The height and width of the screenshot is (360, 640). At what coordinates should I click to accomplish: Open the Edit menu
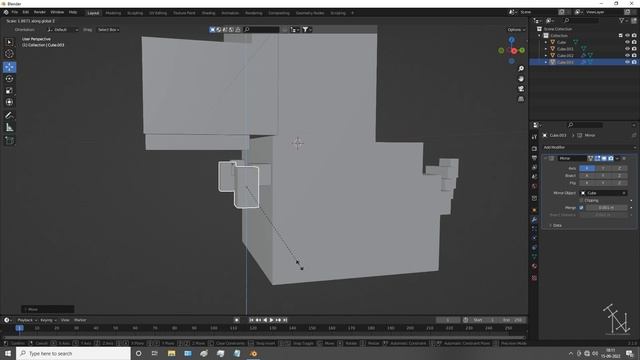coord(26,13)
